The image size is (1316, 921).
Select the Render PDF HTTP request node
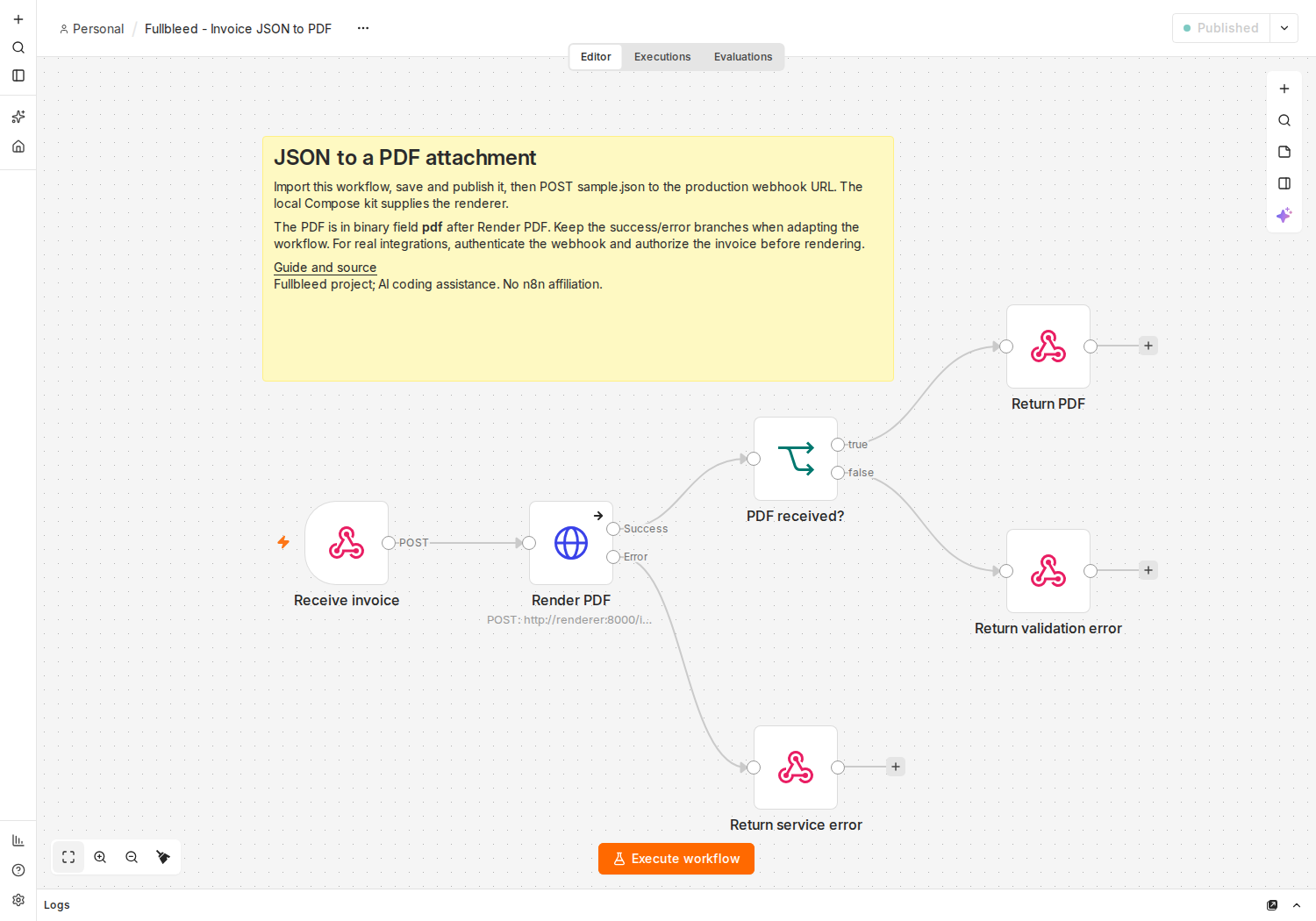tap(571, 543)
